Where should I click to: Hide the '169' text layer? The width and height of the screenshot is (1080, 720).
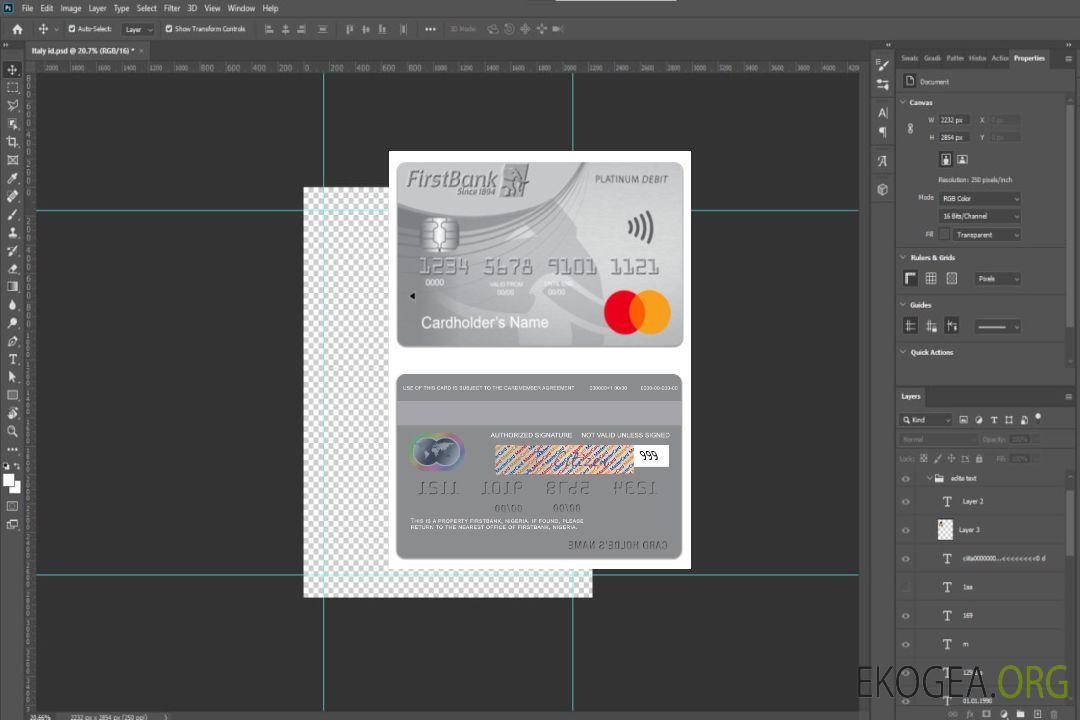click(906, 616)
